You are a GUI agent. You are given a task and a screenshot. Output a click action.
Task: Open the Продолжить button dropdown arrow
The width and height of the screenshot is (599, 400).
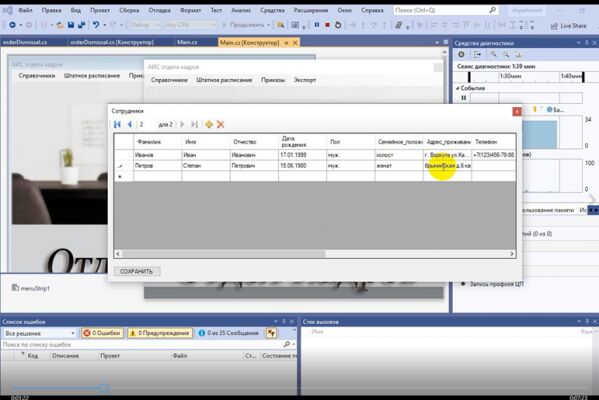point(269,25)
